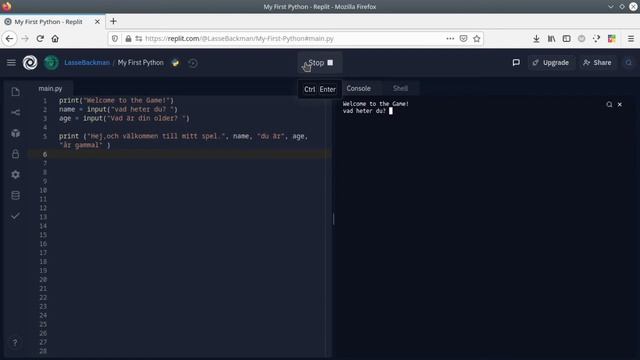Select the editor console pane splitter handle
Screen dimensions: 640x360
click(x=333, y=219)
